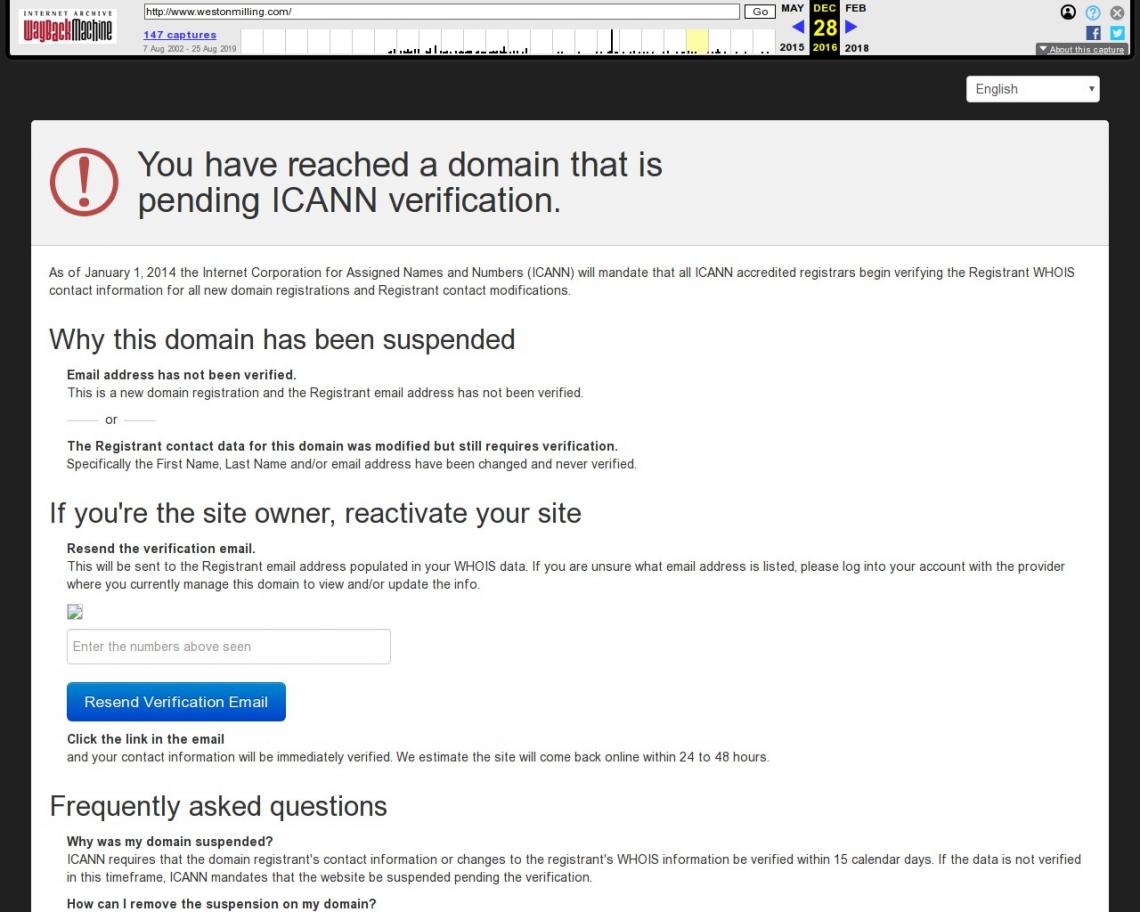Click the red exclamation warning icon
Viewport: 1140px width, 912px height.
pyautogui.click(x=84, y=182)
